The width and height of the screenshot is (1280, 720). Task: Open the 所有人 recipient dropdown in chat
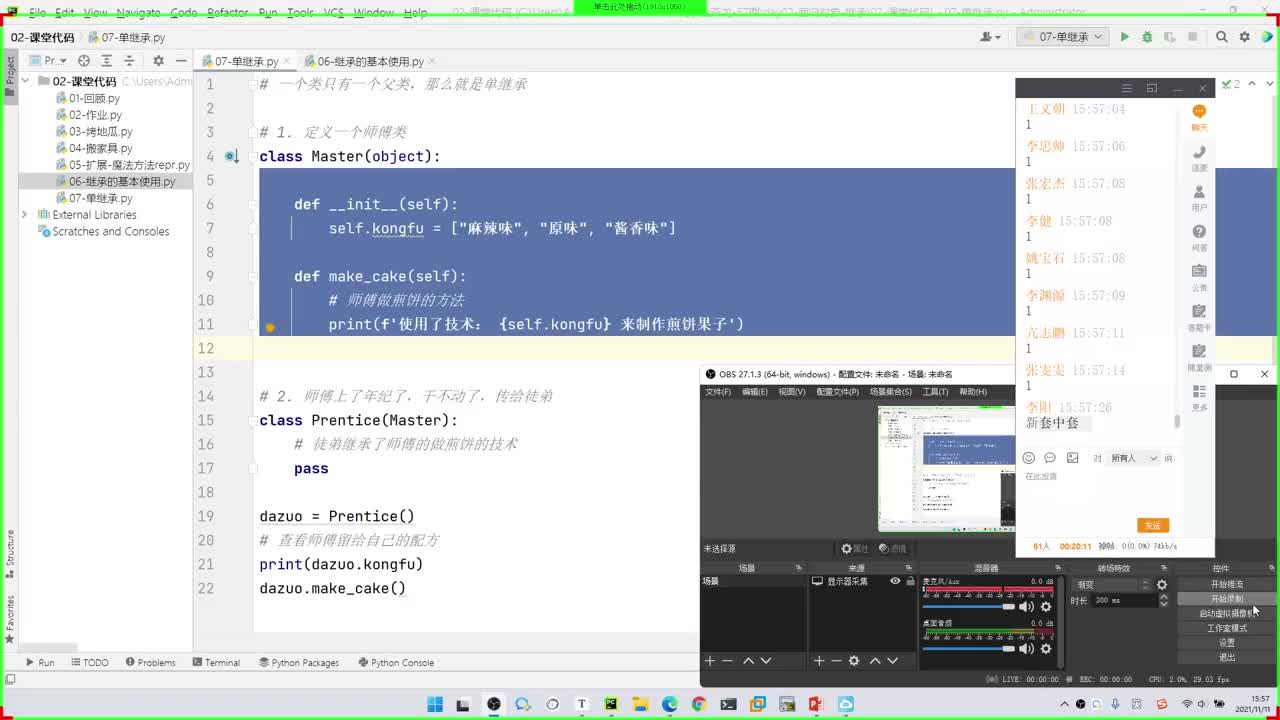(x=1134, y=458)
